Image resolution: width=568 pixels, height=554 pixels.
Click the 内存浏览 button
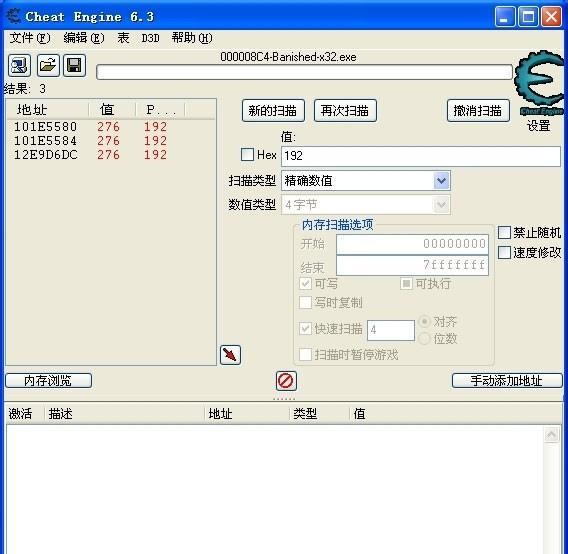(x=49, y=381)
